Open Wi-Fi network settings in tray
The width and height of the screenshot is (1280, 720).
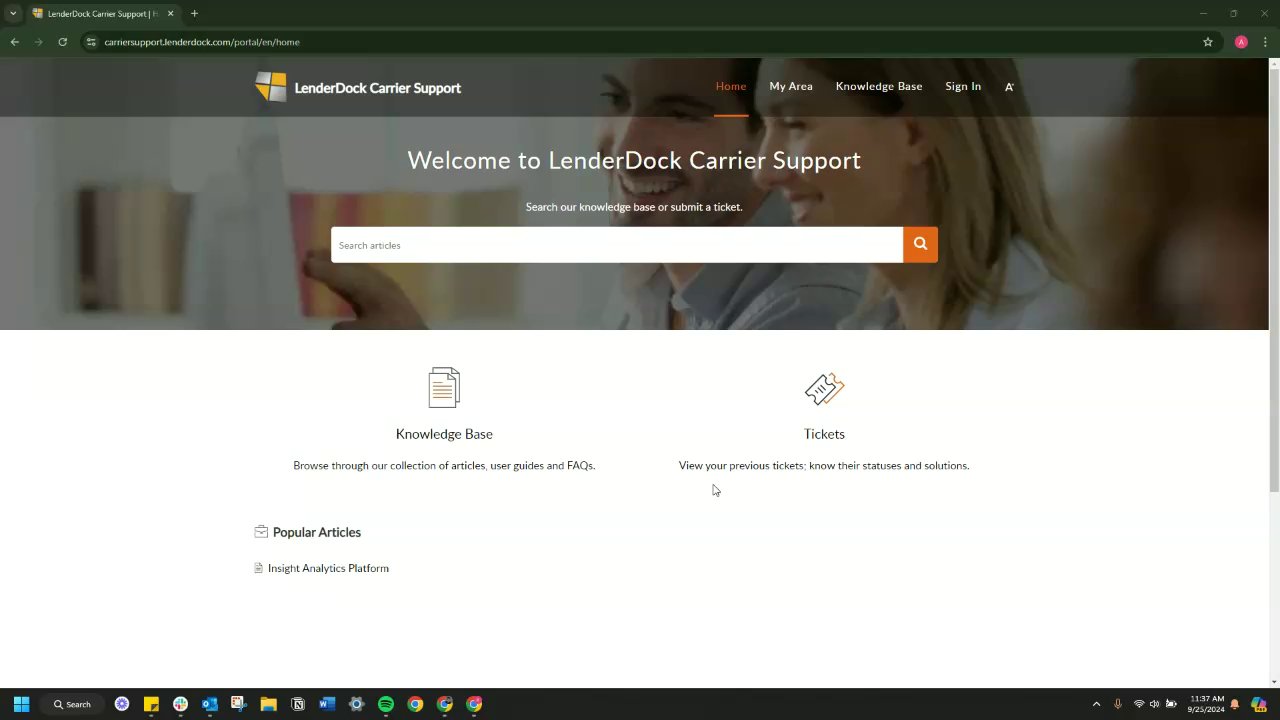(x=1138, y=704)
